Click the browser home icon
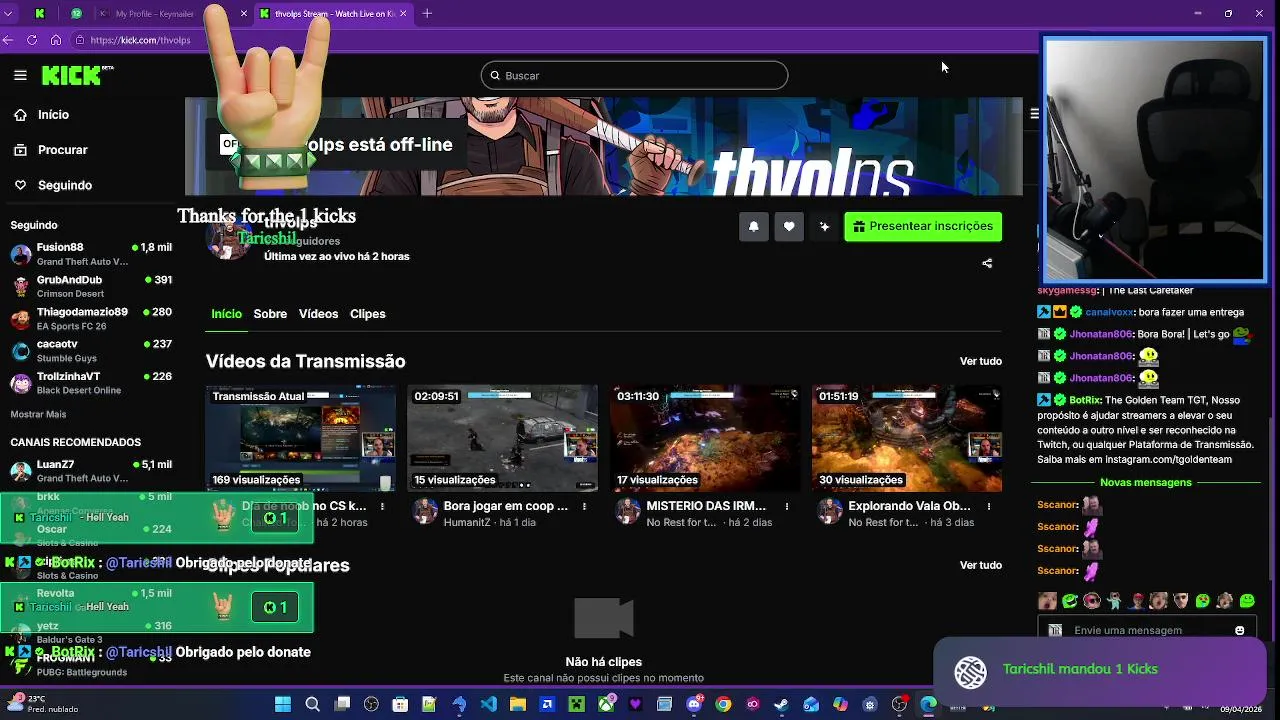This screenshot has width=1280, height=720. tap(56, 40)
